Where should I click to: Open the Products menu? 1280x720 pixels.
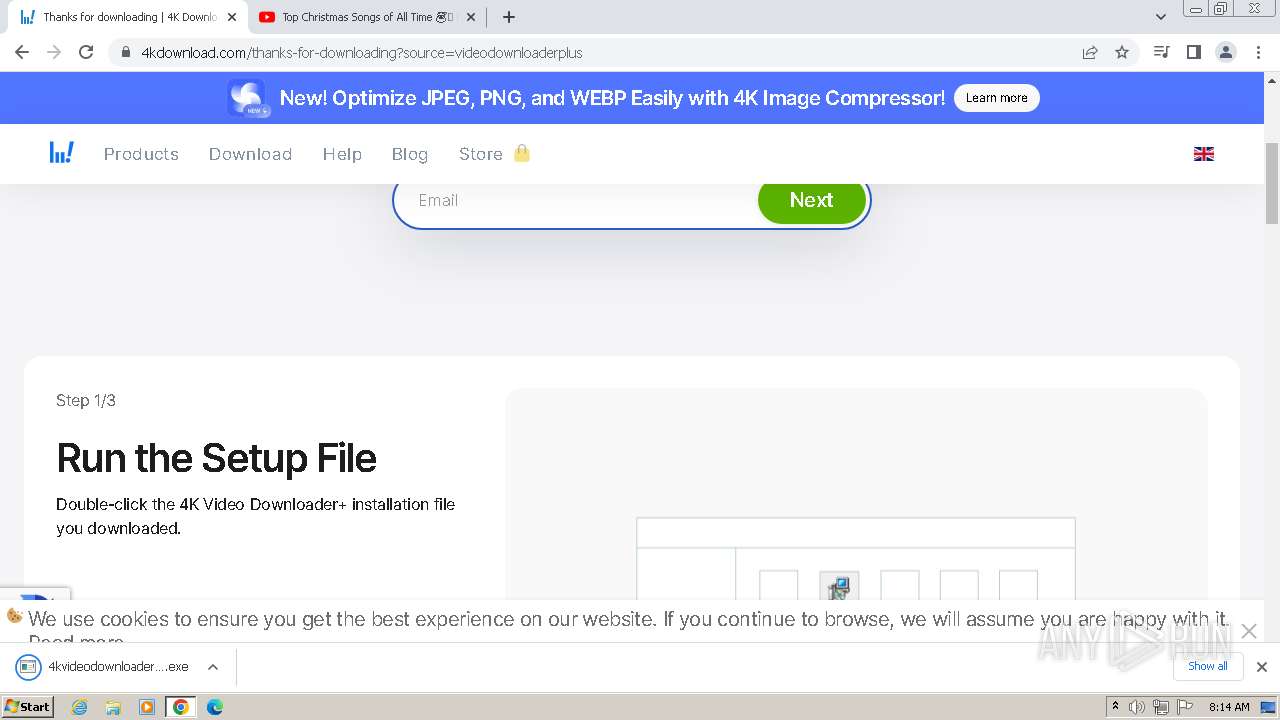tap(141, 154)
